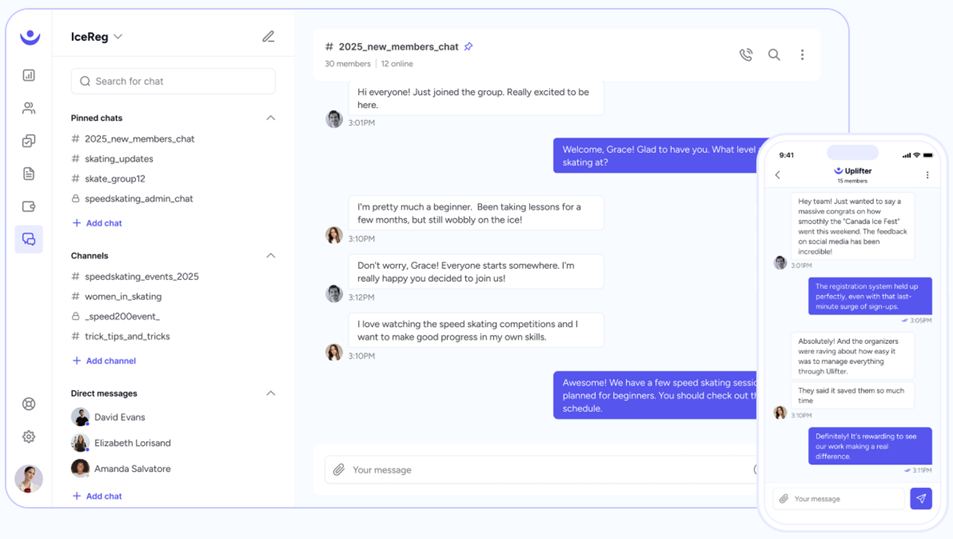Viewport: 953px width, 539px height.
Task: Click the send button in phone chat
Action: point(921,498)
